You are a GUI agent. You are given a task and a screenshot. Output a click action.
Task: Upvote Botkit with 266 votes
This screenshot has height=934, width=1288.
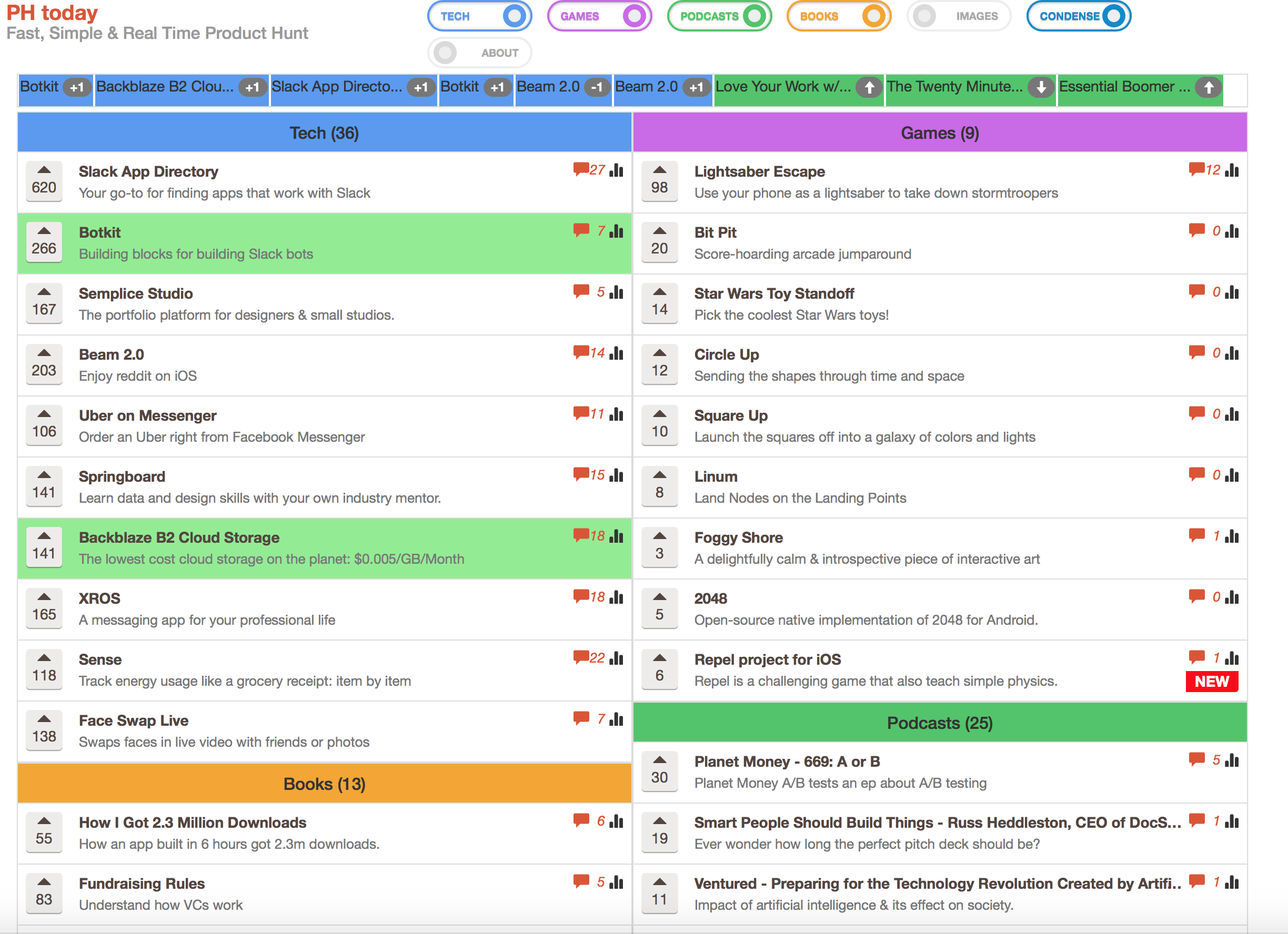click(x=44, y=242)
